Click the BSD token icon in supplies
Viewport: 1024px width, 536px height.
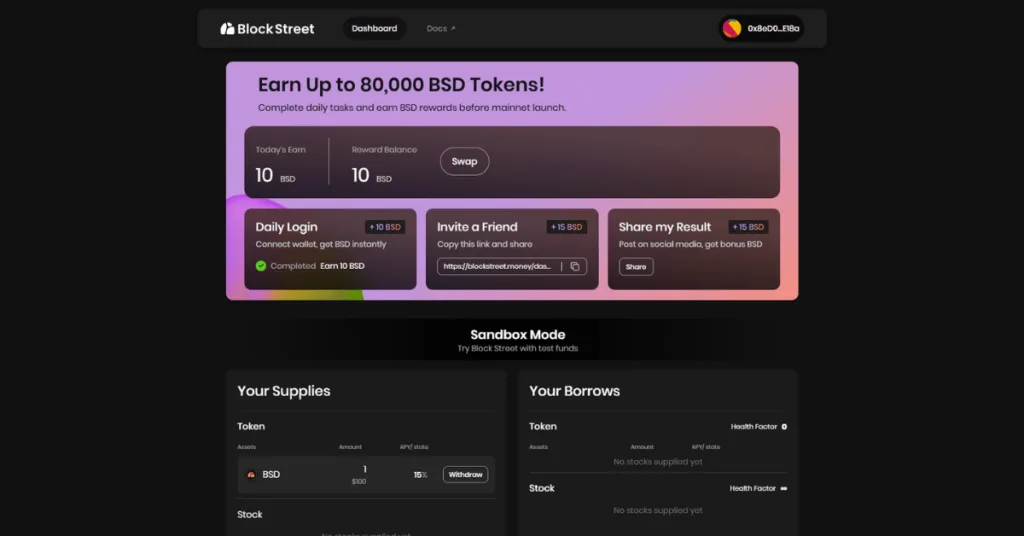[x=251, y=475]
